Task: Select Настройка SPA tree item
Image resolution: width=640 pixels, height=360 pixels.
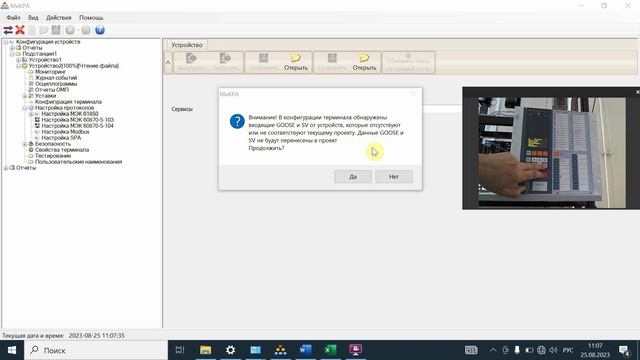Action: (x=61, y=138)
